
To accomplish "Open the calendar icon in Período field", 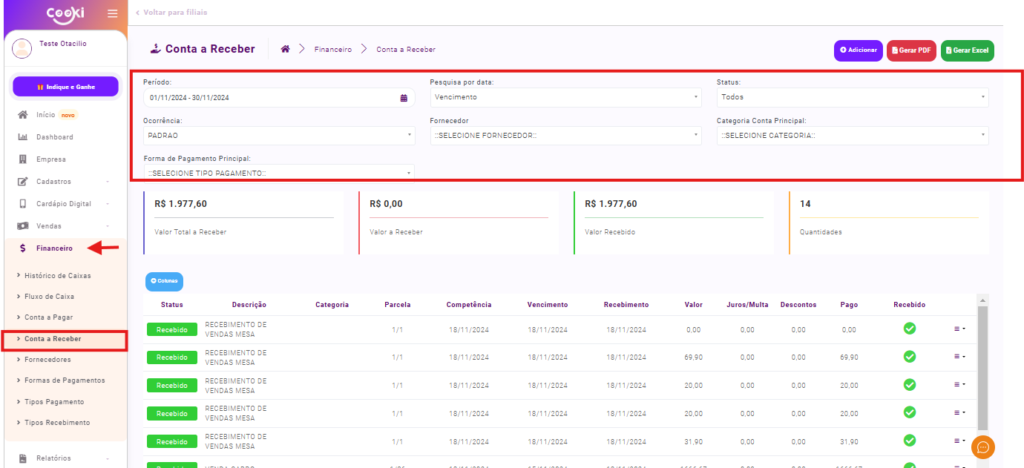I will point(404,98).
